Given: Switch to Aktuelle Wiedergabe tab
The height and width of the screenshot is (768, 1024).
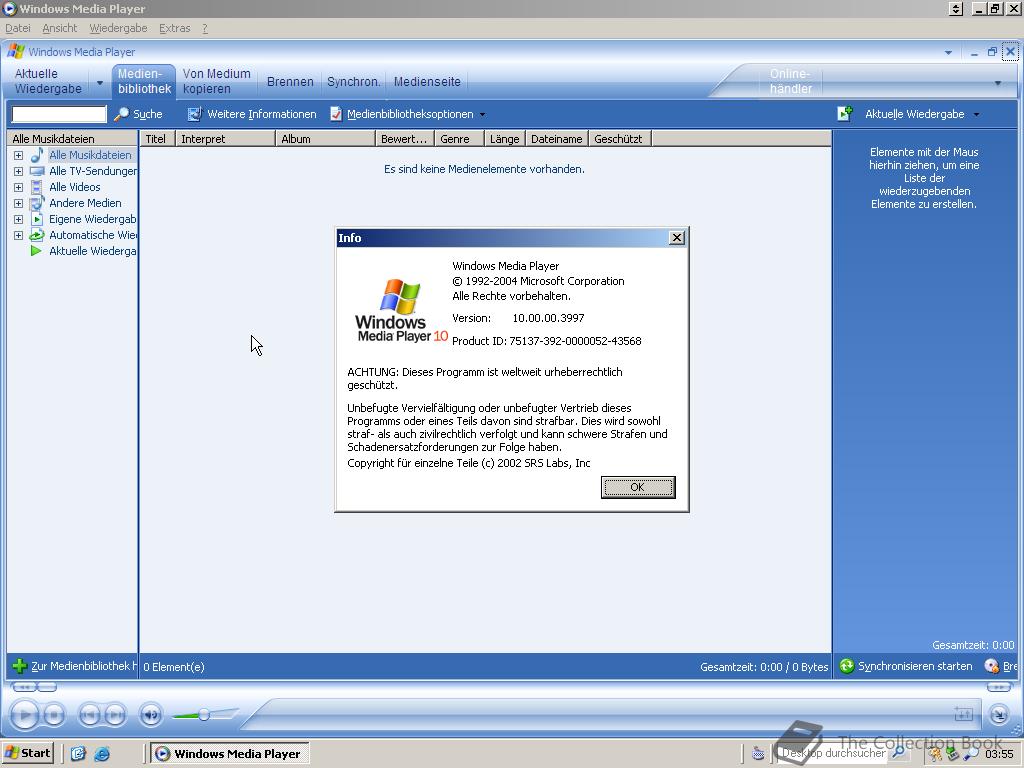Looking at the screenshot, I should 48,81.
